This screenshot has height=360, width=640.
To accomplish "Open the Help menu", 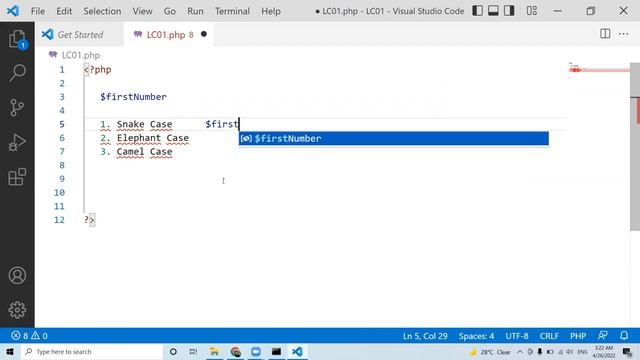I will tap(271, 11).
